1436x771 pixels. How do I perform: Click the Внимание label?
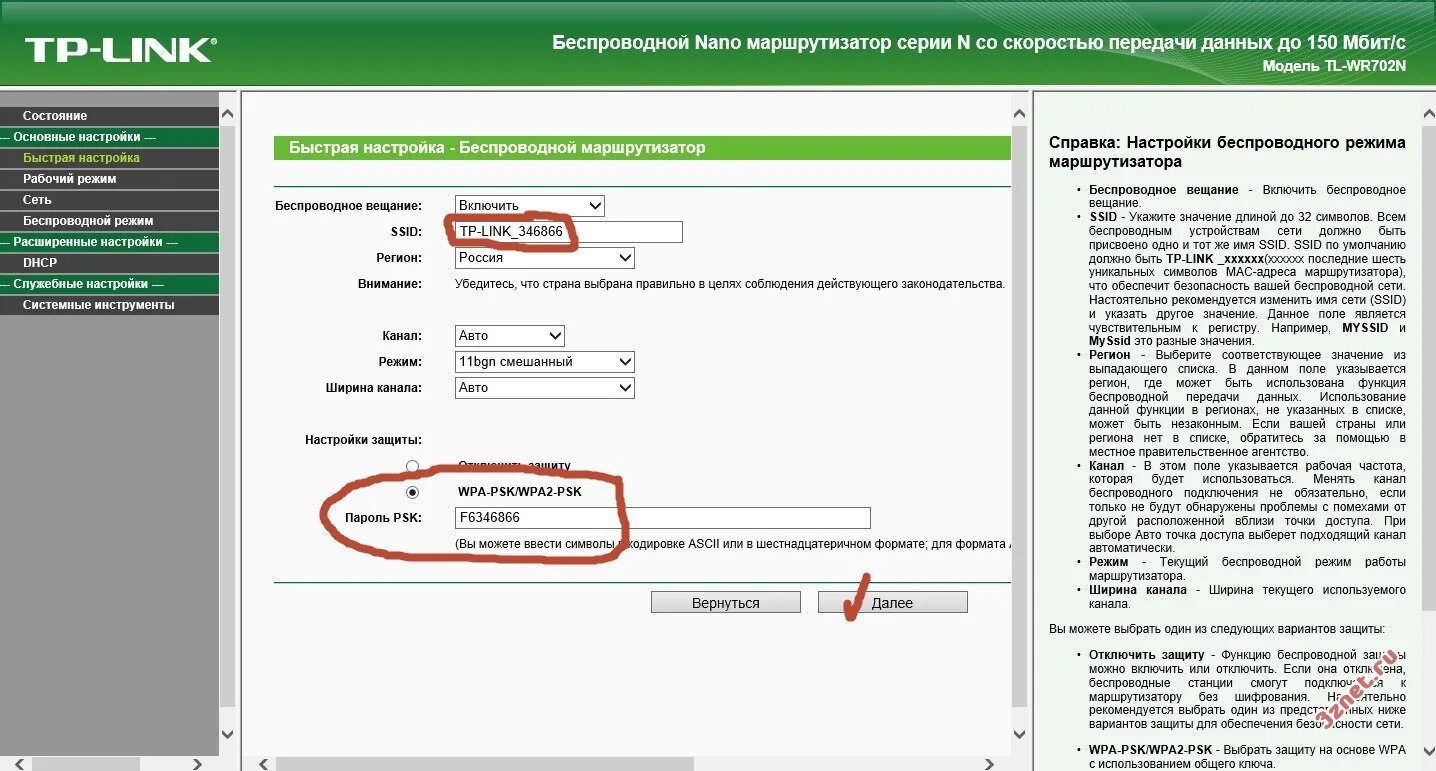coord(390,284)
